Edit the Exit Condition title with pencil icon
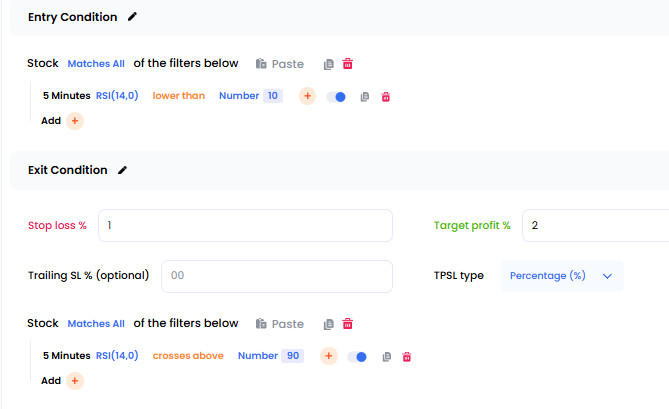 pyautogui.click(x=122, y=170)
